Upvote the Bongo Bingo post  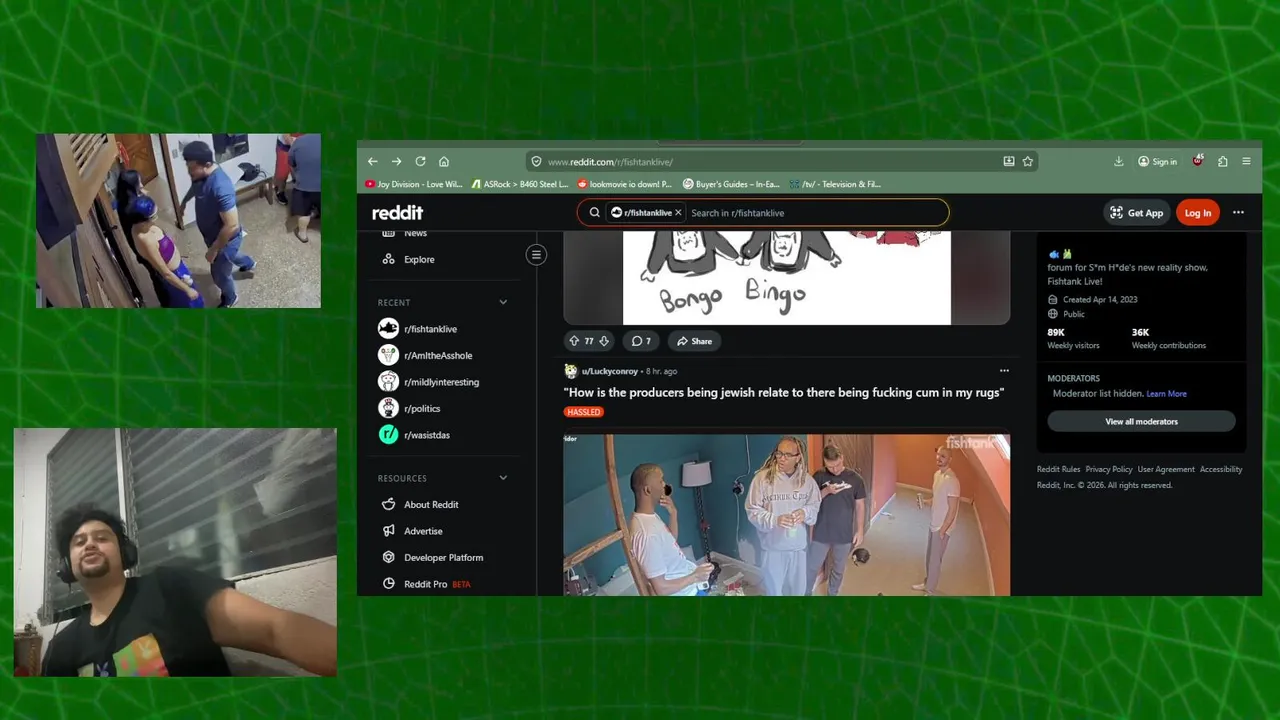point(574,341)
